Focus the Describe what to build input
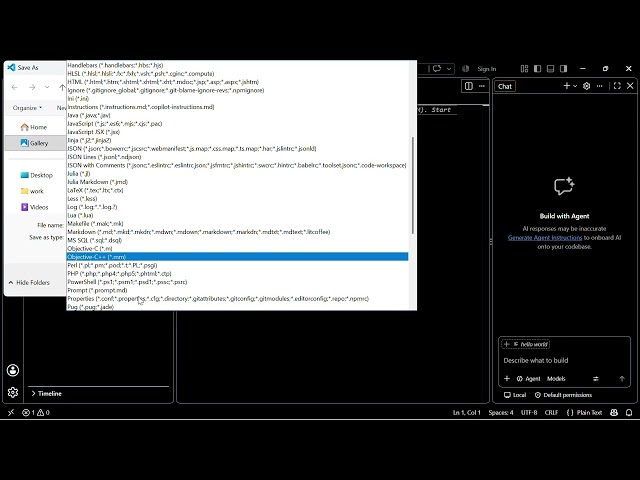The width and height of the screenshot is (640, 480). [564, 360]
